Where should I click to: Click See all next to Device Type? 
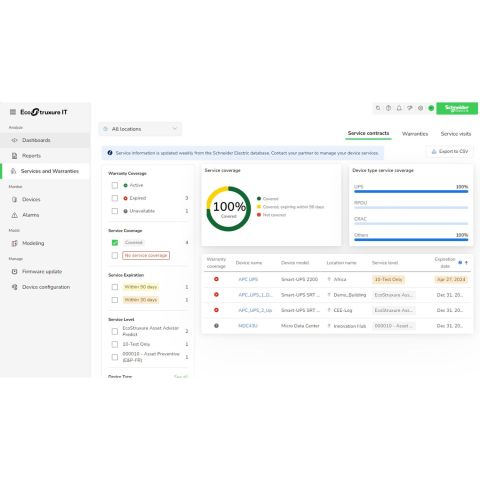[x=181, y=377]
